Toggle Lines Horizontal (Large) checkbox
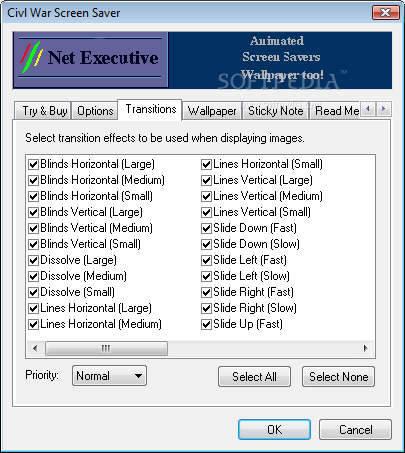405x453 pixels. [x=33, y=308]
